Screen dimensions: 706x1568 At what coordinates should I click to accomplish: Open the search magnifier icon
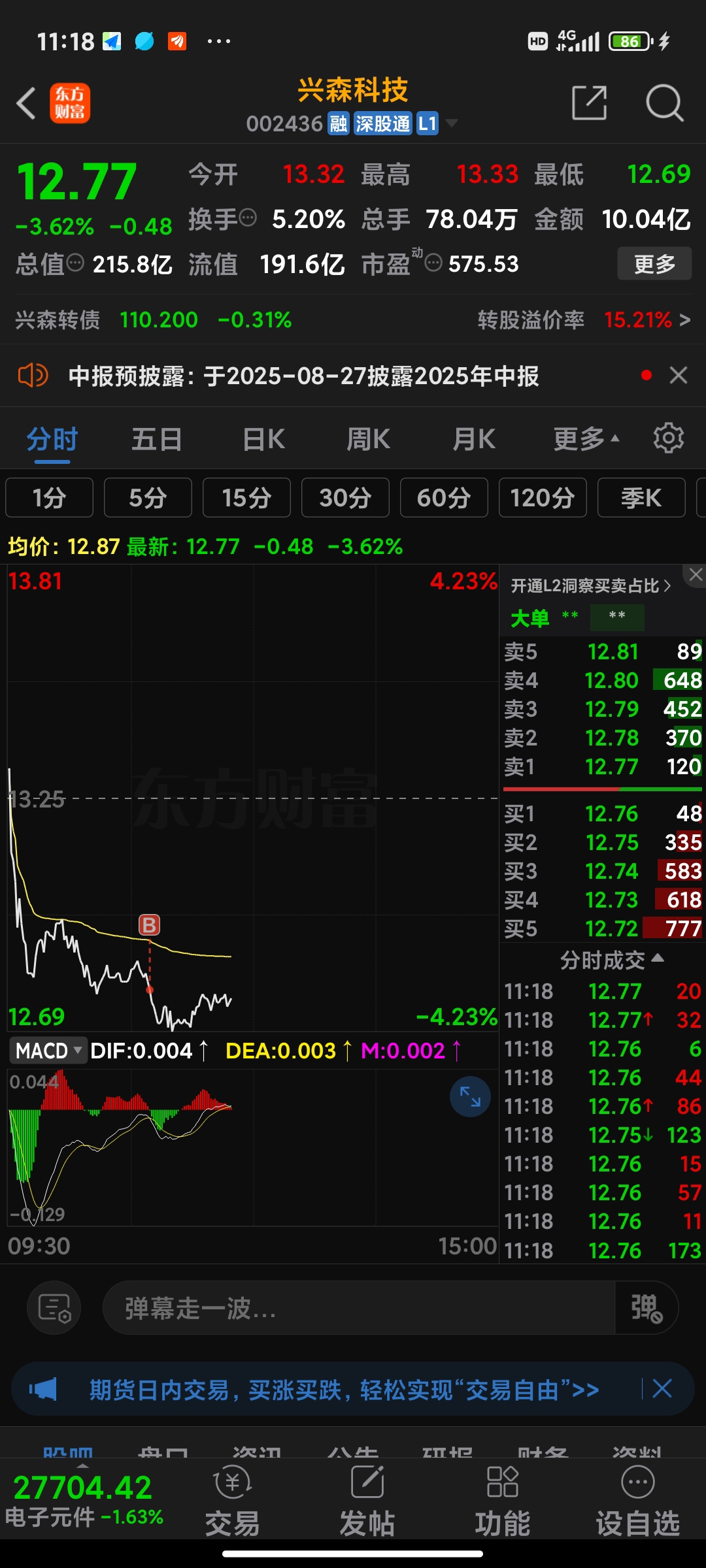pos(664,103)
